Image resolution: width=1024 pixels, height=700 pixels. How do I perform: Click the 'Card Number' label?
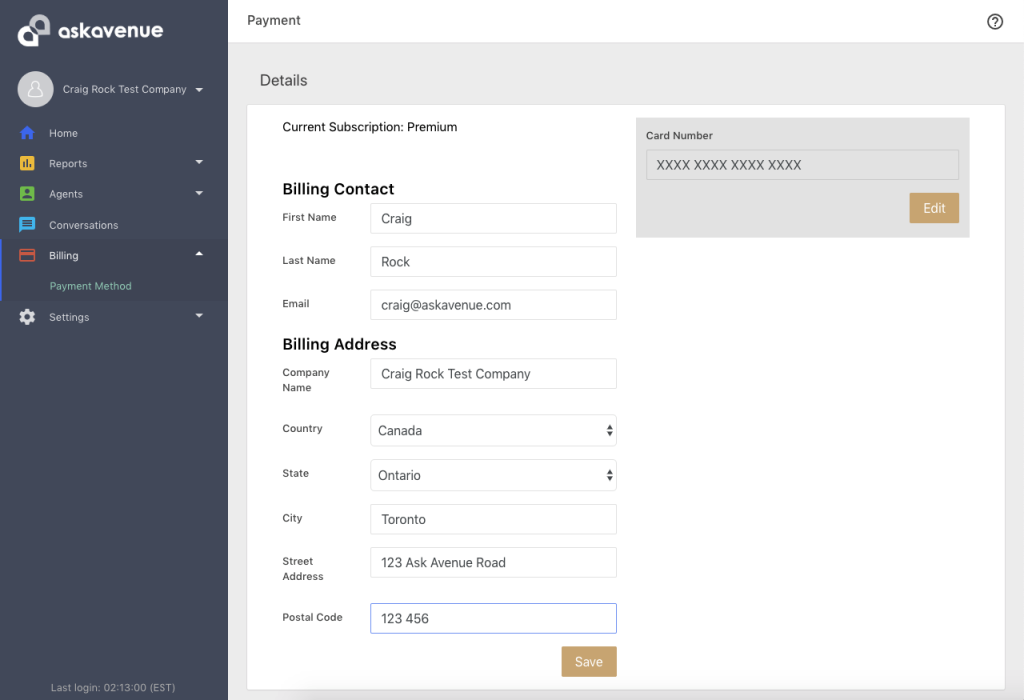coord(679,135)
